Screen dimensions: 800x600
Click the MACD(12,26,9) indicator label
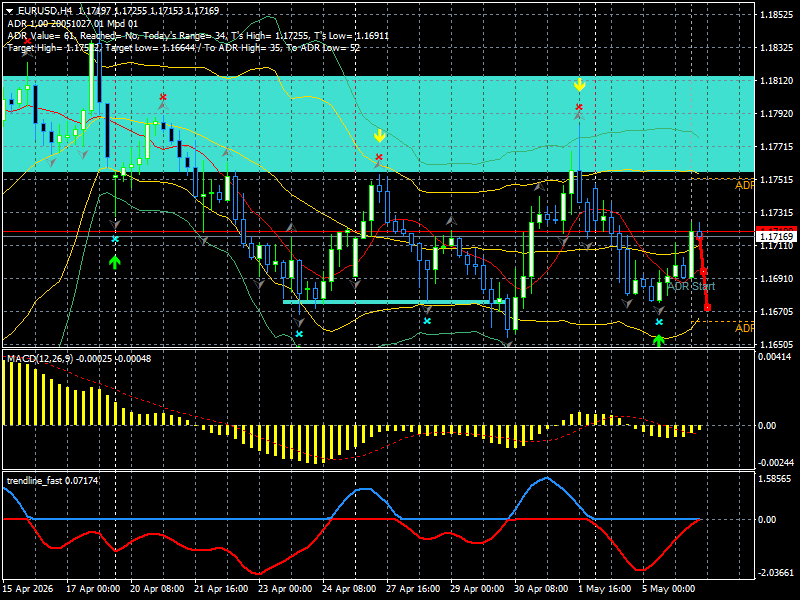[x=79, y=359]
